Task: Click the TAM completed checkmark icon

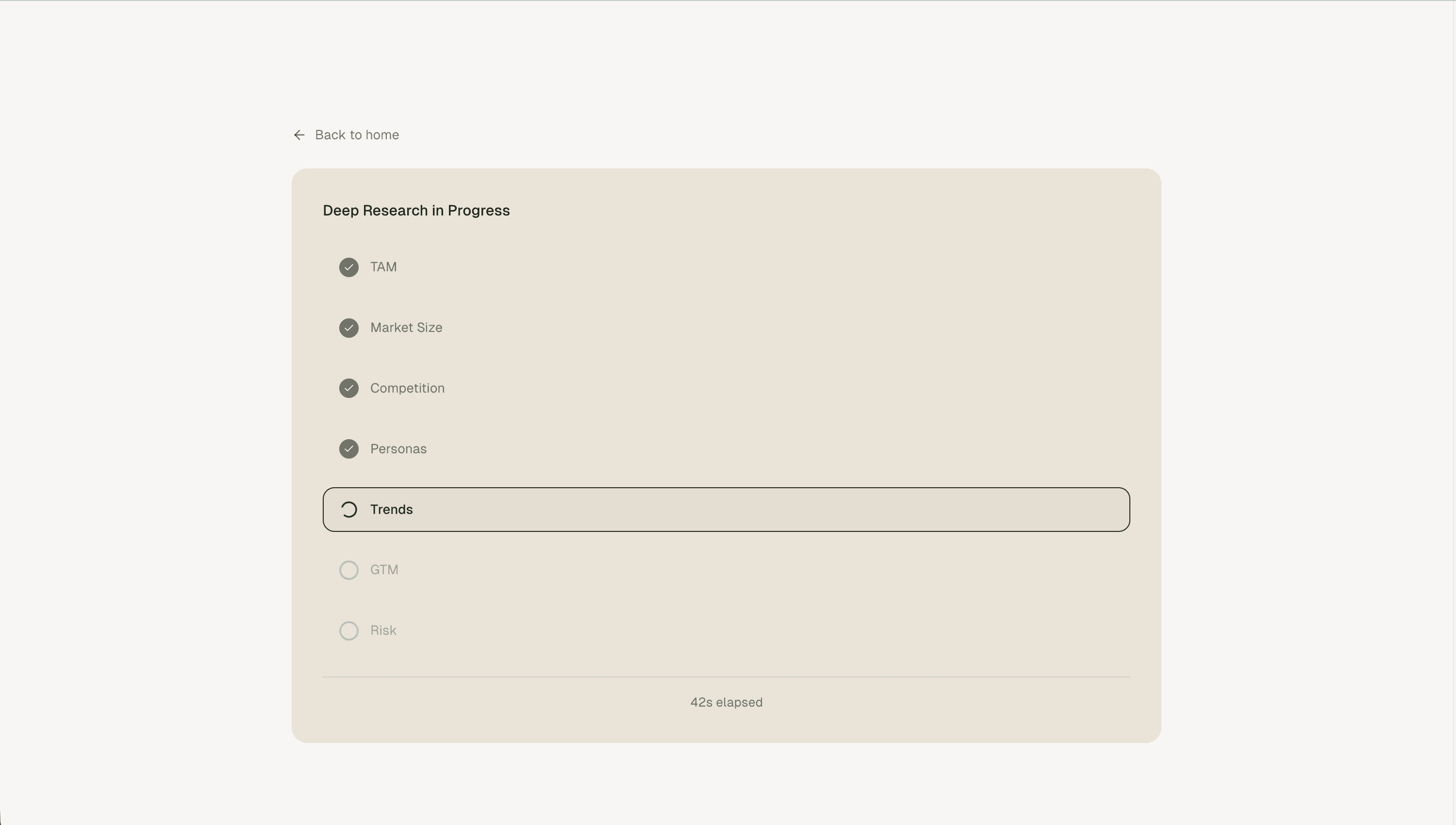Action: point(349,267)
